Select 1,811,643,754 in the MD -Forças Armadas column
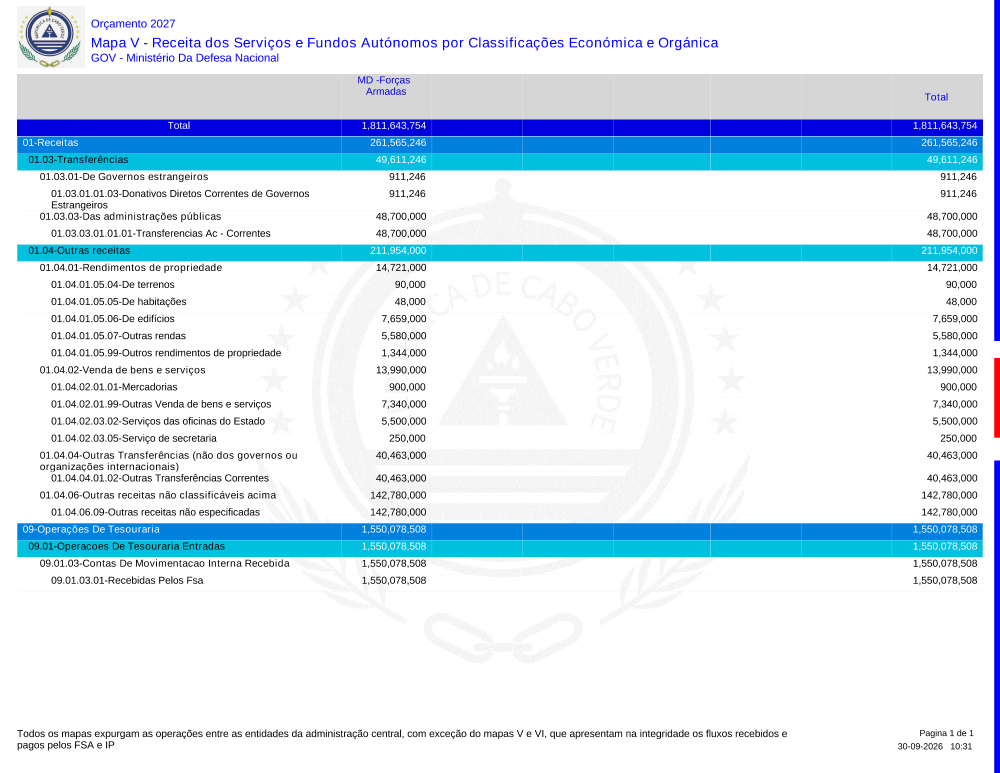 [x=393, y=126]
